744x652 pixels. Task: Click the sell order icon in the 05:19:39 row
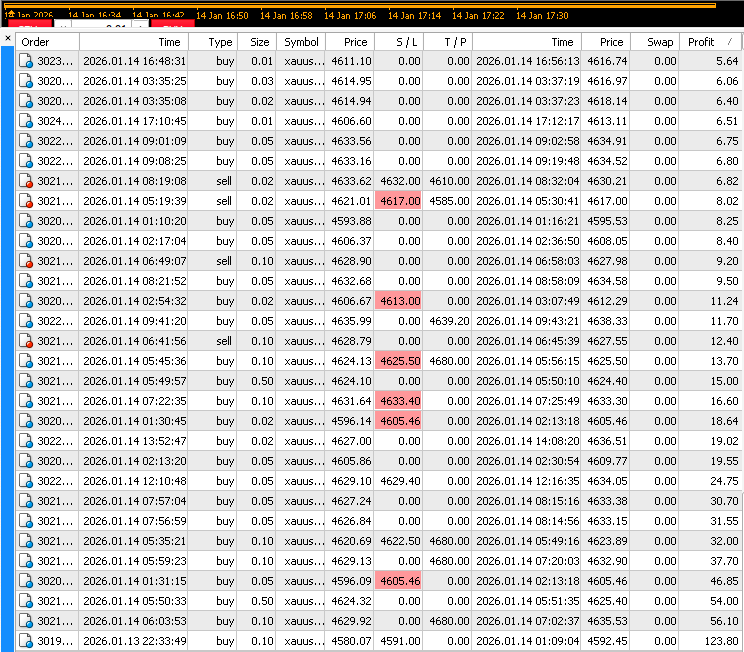tap(26, 201)
